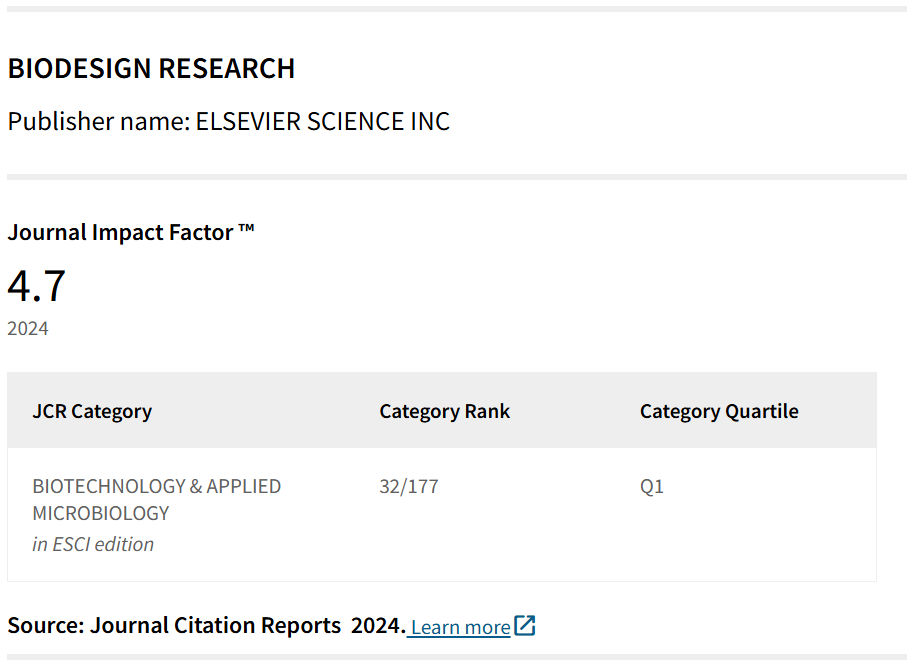Click the word MICROBIOLOGY in the category cell
Image resolution: width=913 pixels, height=664 pixels.
click(101, 513)
